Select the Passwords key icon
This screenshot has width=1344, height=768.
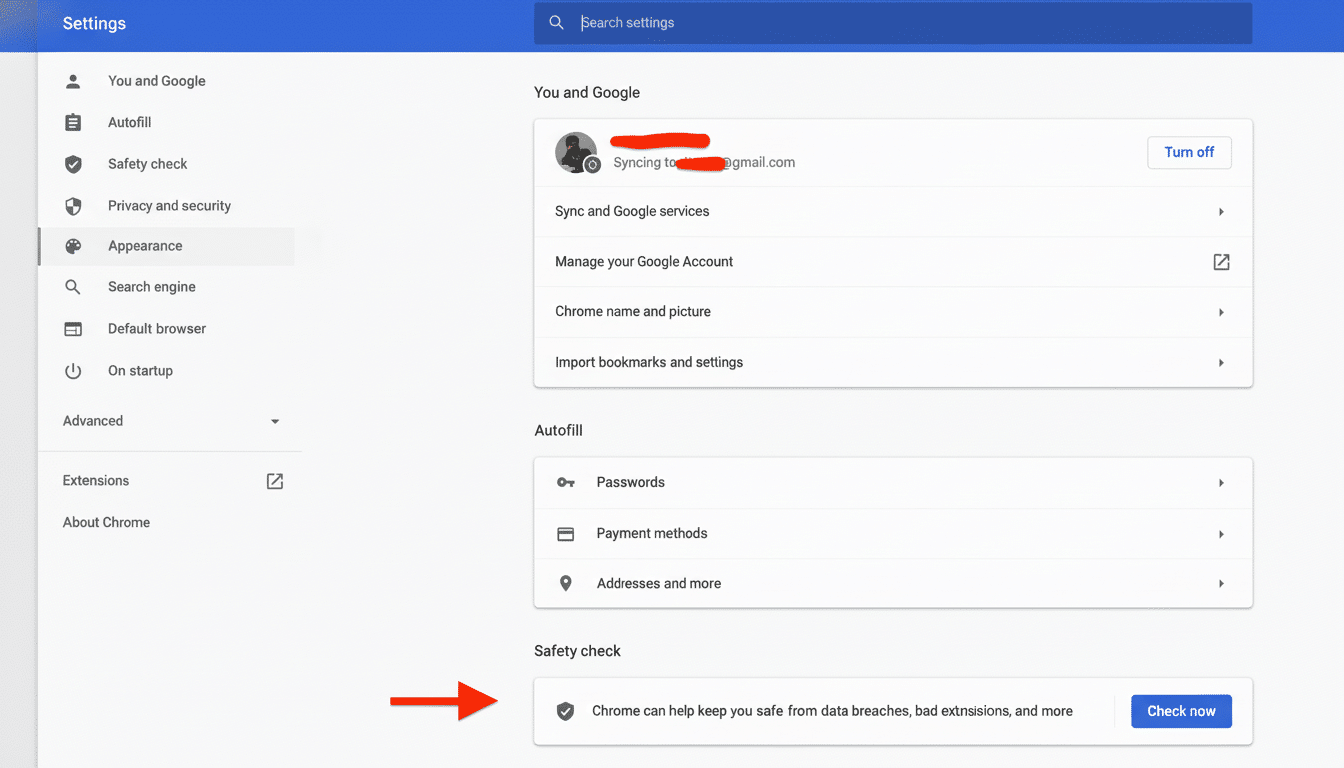point(566,482)
